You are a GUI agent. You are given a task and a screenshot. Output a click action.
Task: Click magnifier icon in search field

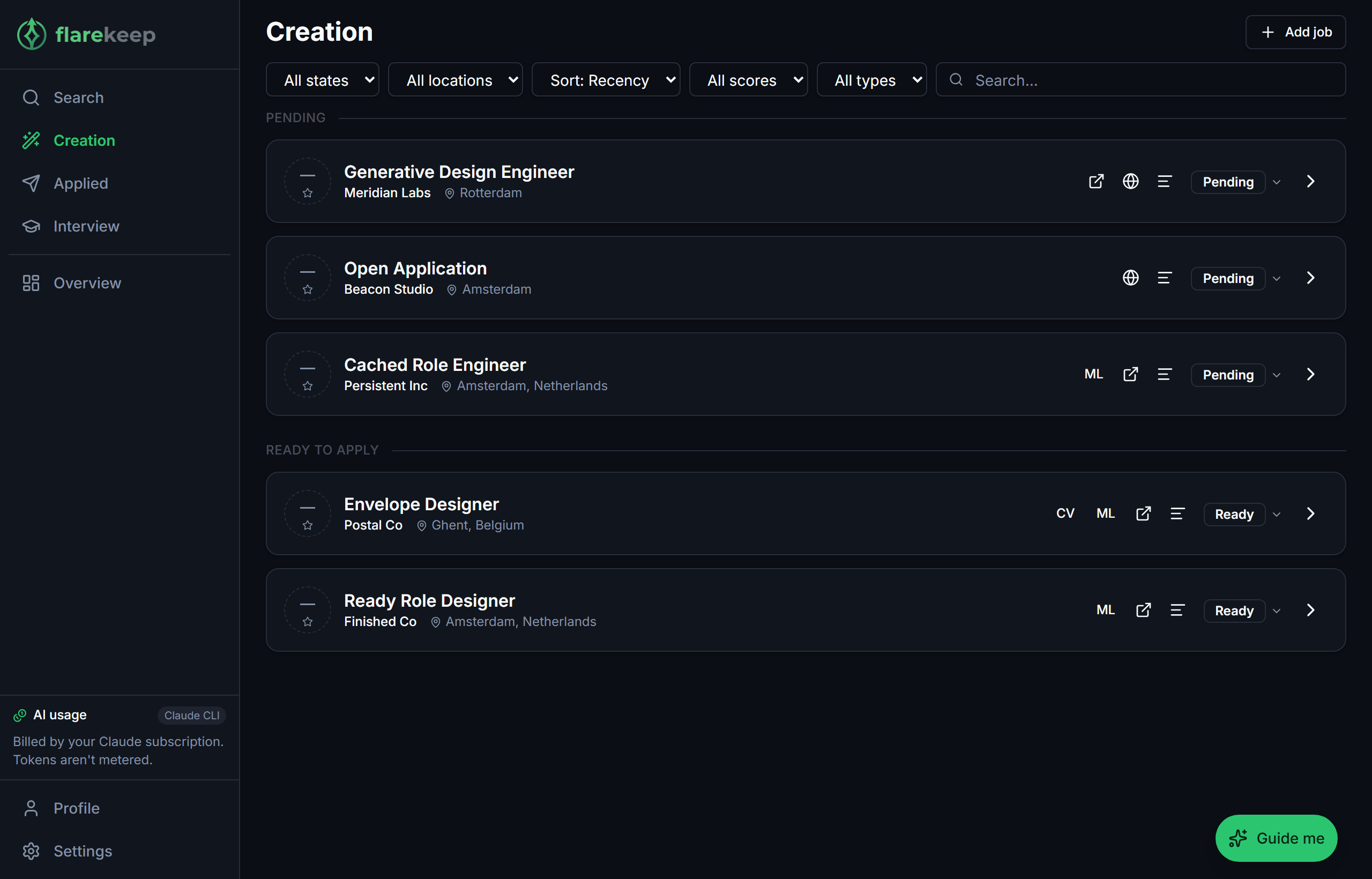pyautogui.click(x=956, y=80)
